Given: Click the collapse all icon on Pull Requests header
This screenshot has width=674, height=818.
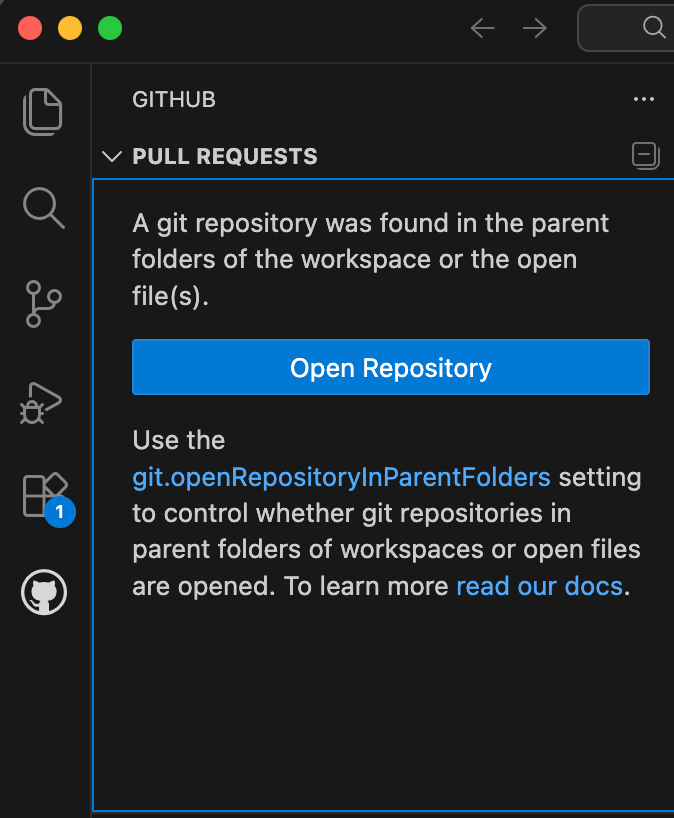Looking at the screenshot, I should pos(645,156).
